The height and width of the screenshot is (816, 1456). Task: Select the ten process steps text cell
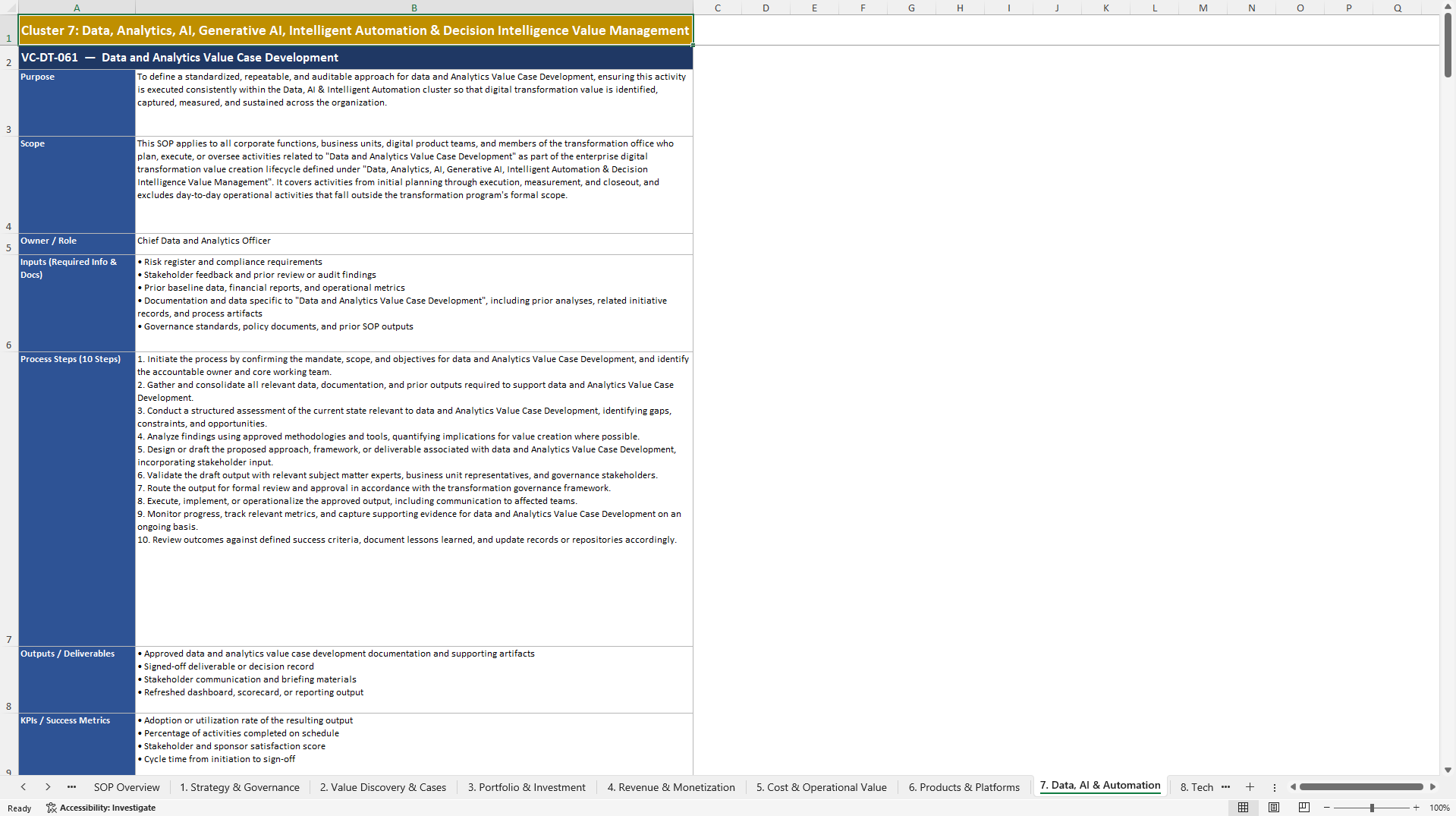tap(414, 499)
